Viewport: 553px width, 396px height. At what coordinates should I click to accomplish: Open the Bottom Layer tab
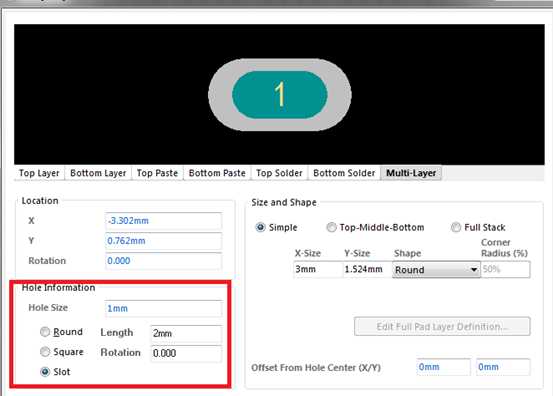coord(98,173)
